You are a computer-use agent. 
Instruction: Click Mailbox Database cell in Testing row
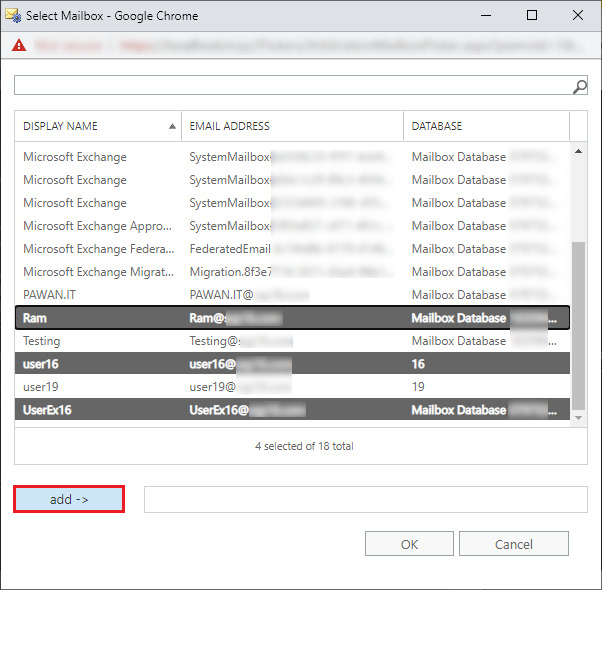pos(484,341)
